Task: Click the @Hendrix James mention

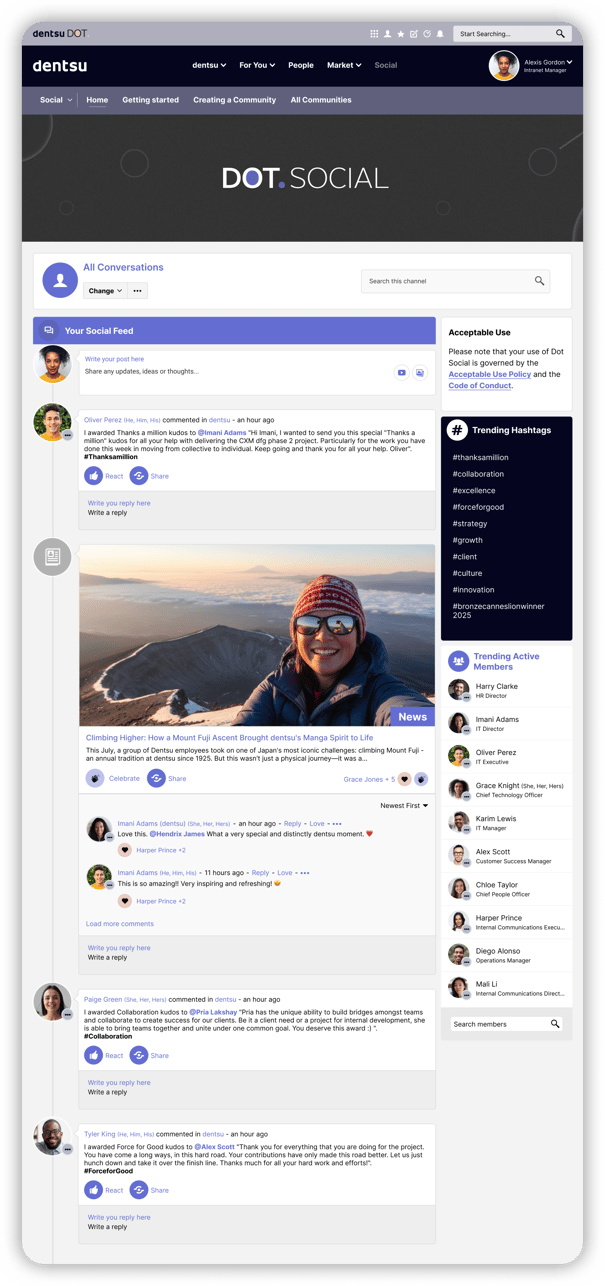Action: [x=177, y=833]
